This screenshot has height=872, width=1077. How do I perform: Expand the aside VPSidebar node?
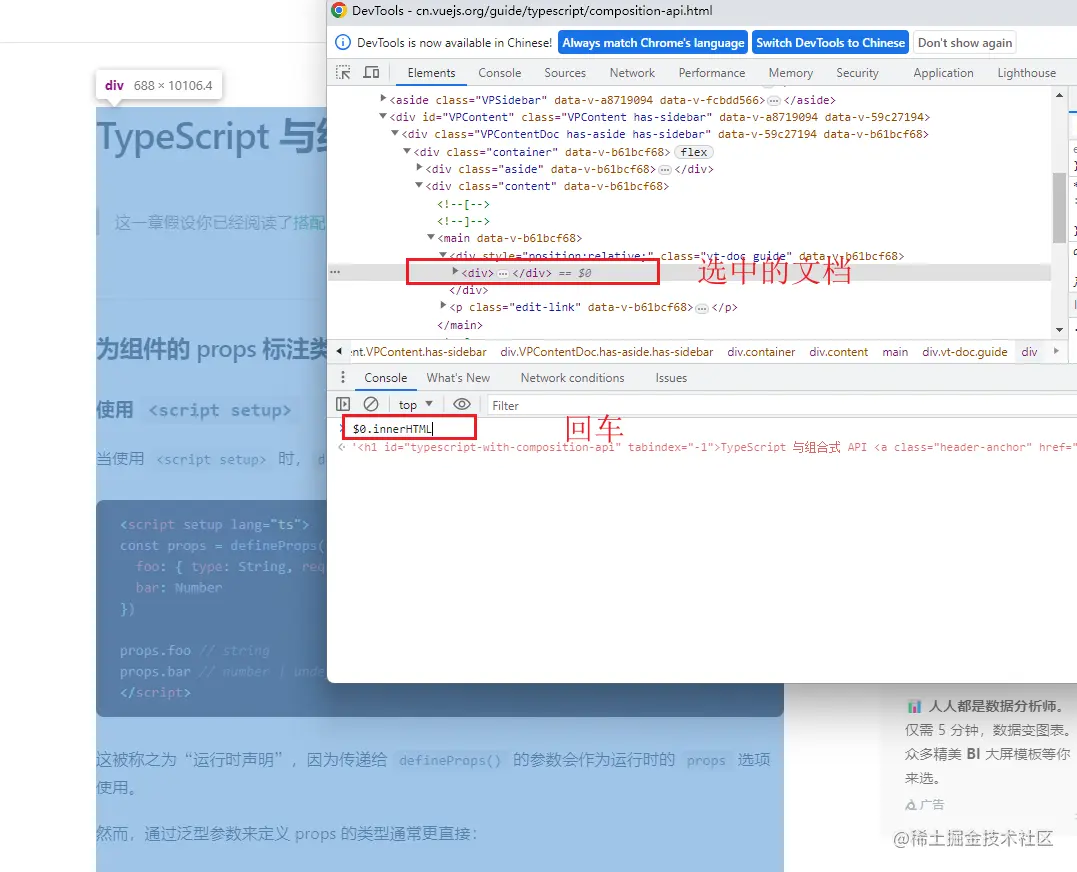[x=383, y=99]
